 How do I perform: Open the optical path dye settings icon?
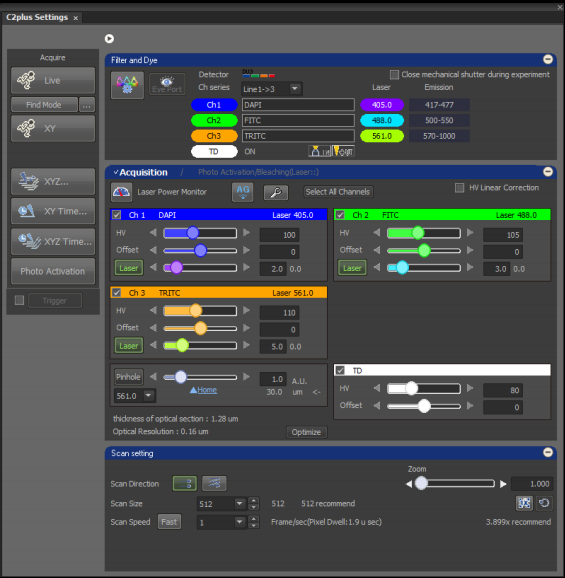127,85
